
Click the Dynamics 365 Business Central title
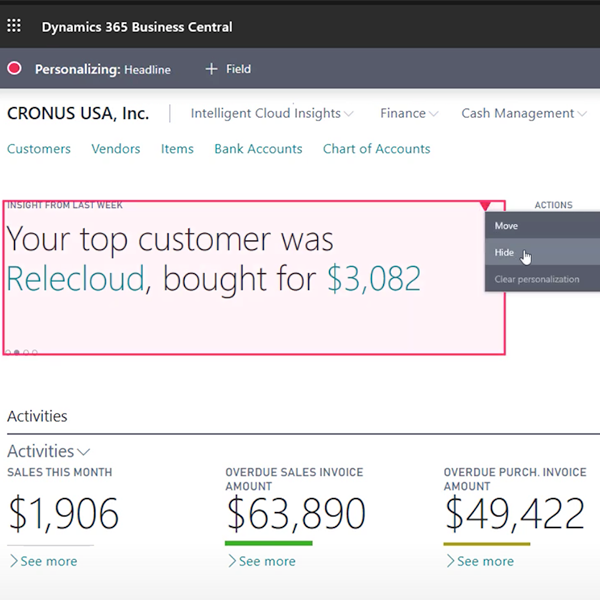pyautogui.click(x=137, y=27)
